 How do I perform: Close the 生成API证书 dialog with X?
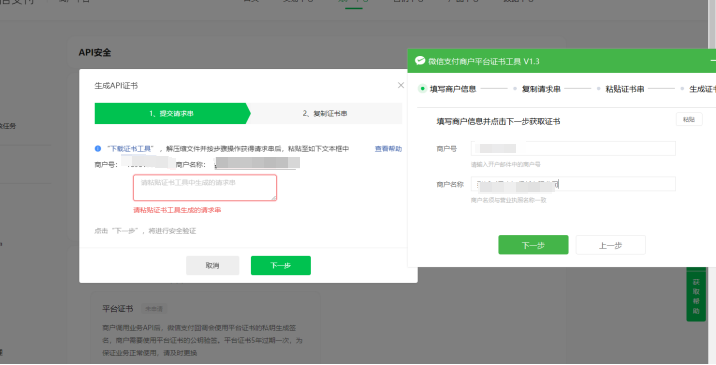coord(400,85)
